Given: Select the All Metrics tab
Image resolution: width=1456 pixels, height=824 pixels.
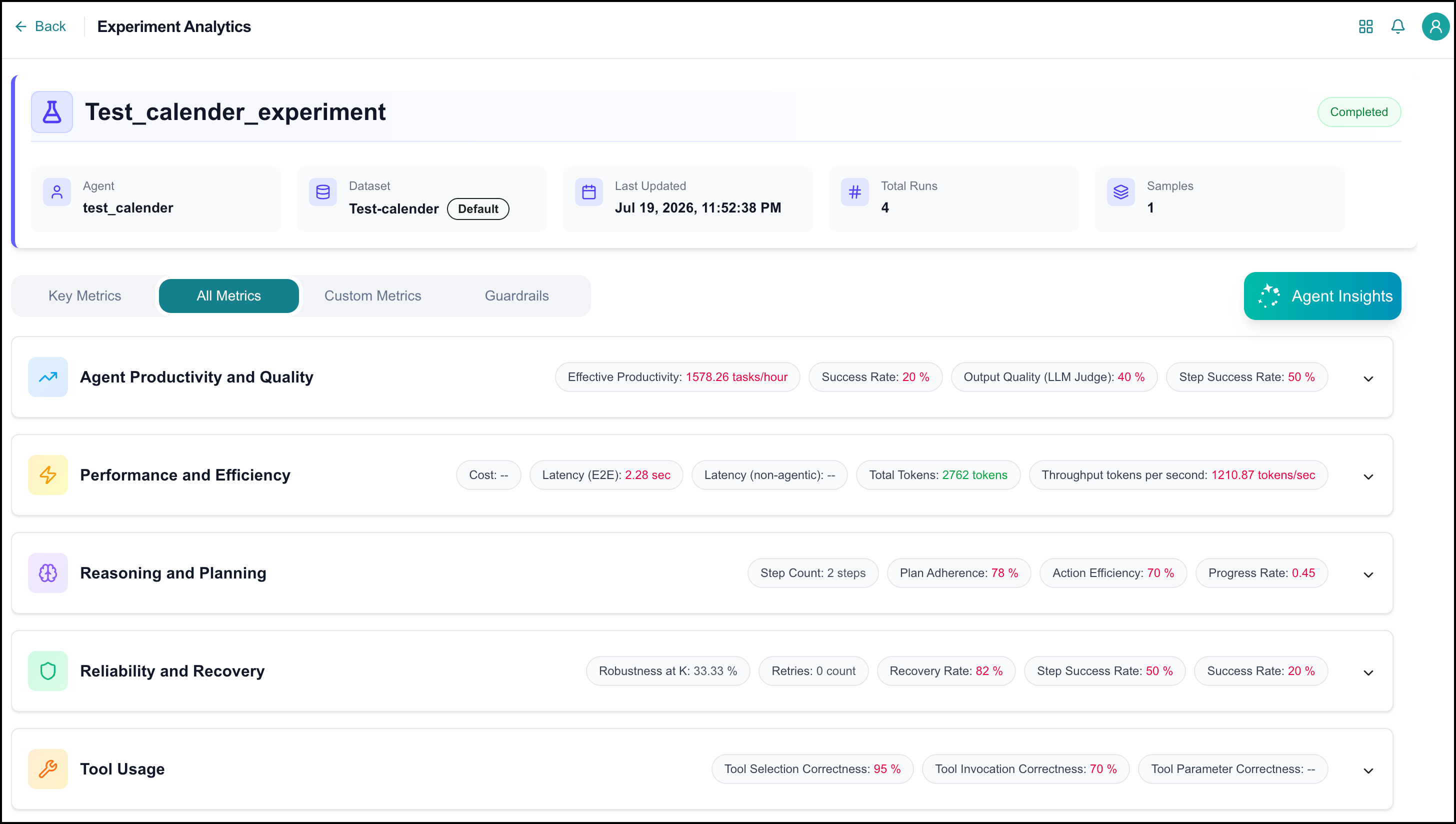Looking at the screenshot, I should pyautogui.click(x=228, y=296).
